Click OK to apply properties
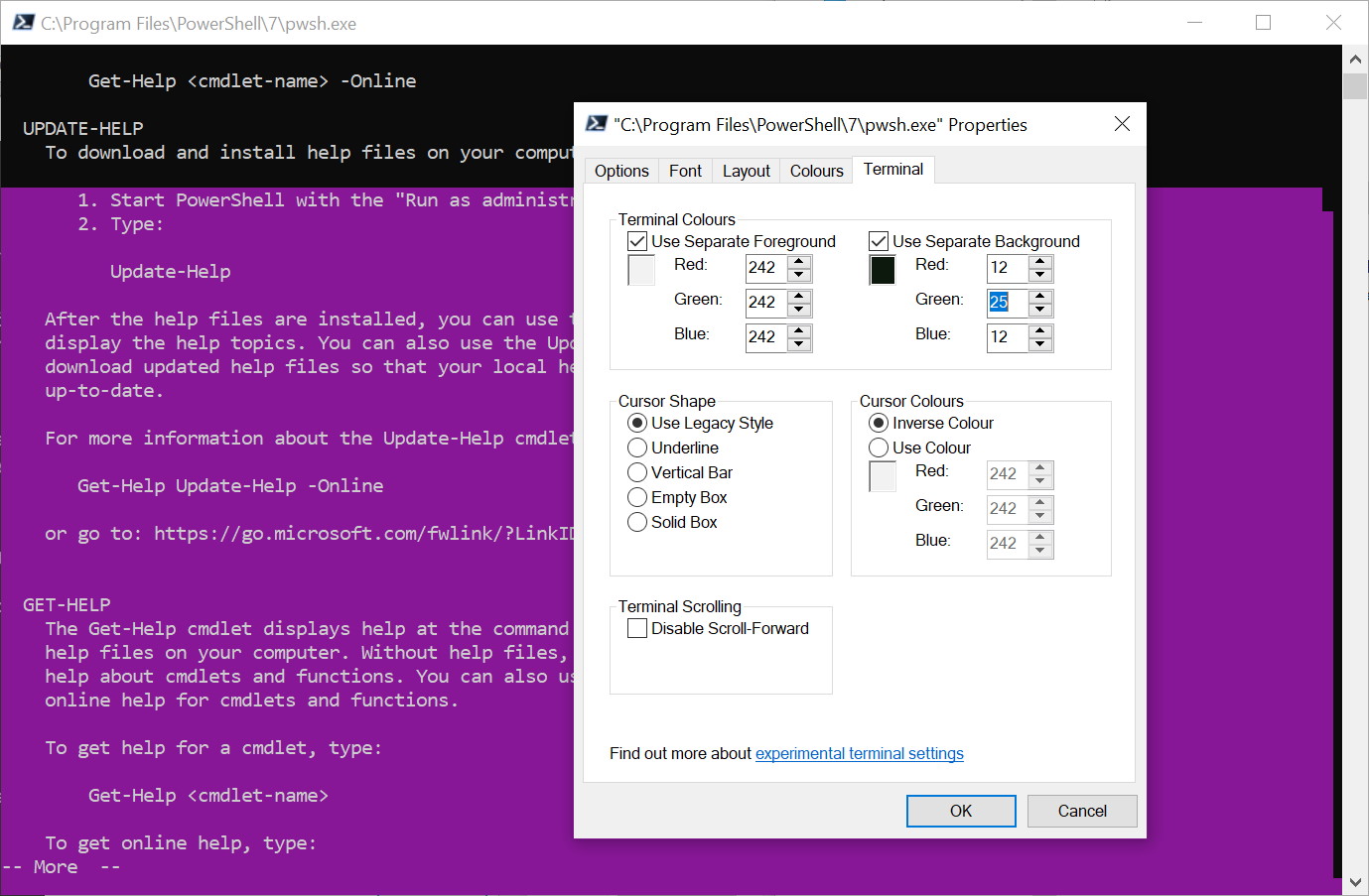 pyautogui.click(x=961, y=811)
